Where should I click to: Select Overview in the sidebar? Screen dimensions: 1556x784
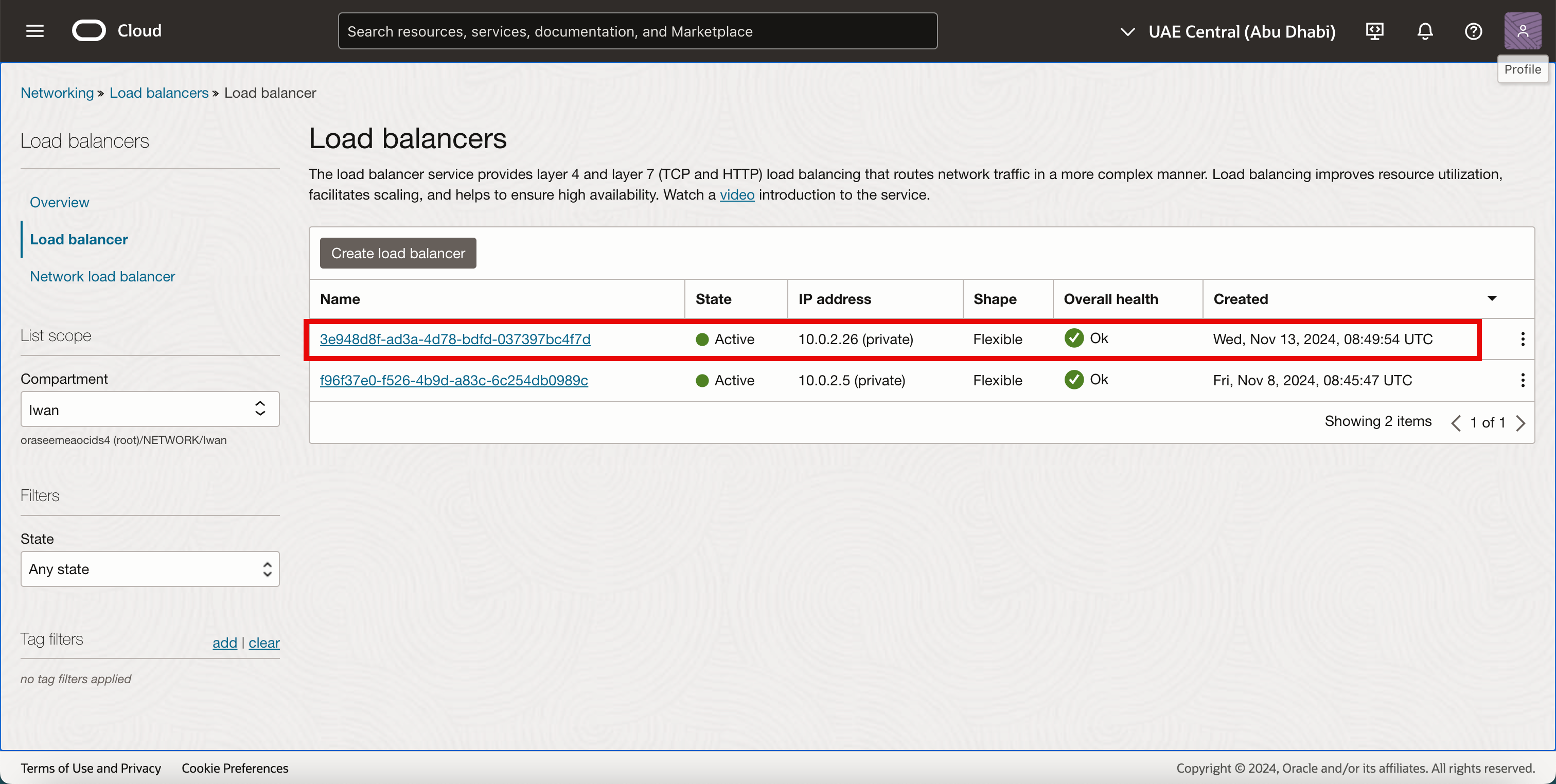(x=59, y=202)
